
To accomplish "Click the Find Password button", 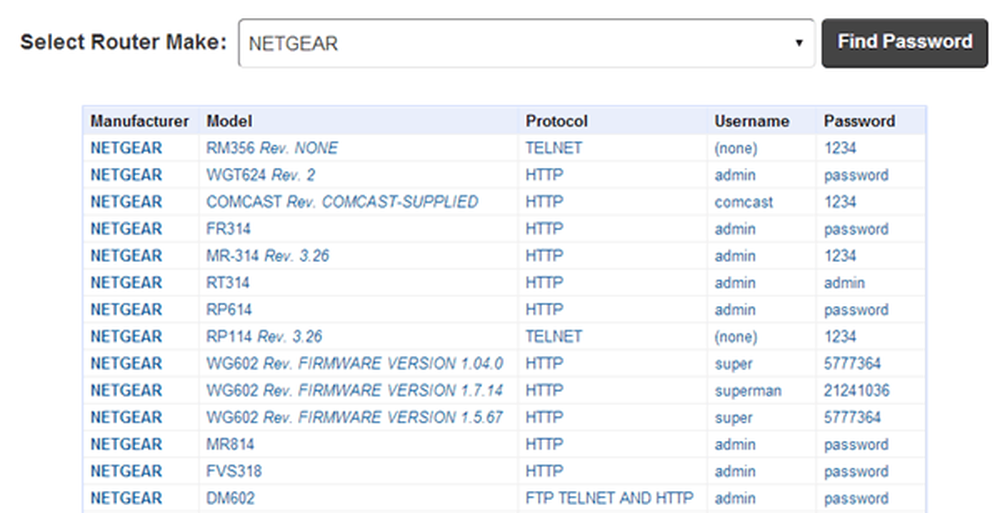I will pos(904,43).
